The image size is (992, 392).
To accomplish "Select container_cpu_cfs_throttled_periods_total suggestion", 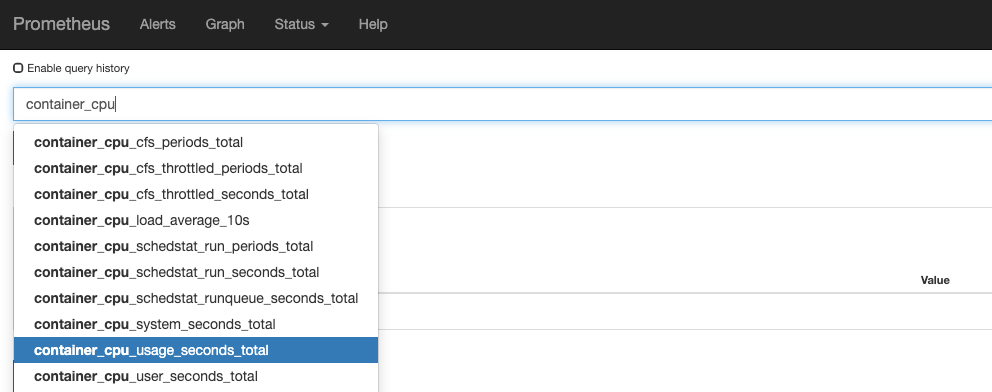I will (196, 168).
